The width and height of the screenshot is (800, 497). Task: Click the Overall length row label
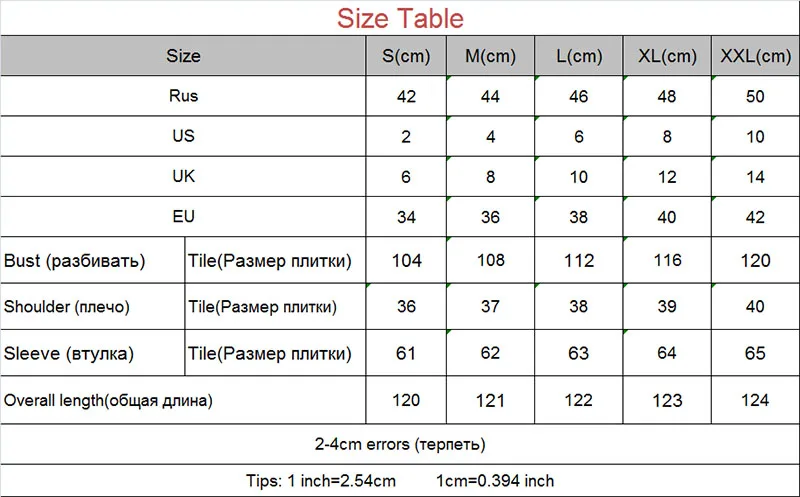183,400
